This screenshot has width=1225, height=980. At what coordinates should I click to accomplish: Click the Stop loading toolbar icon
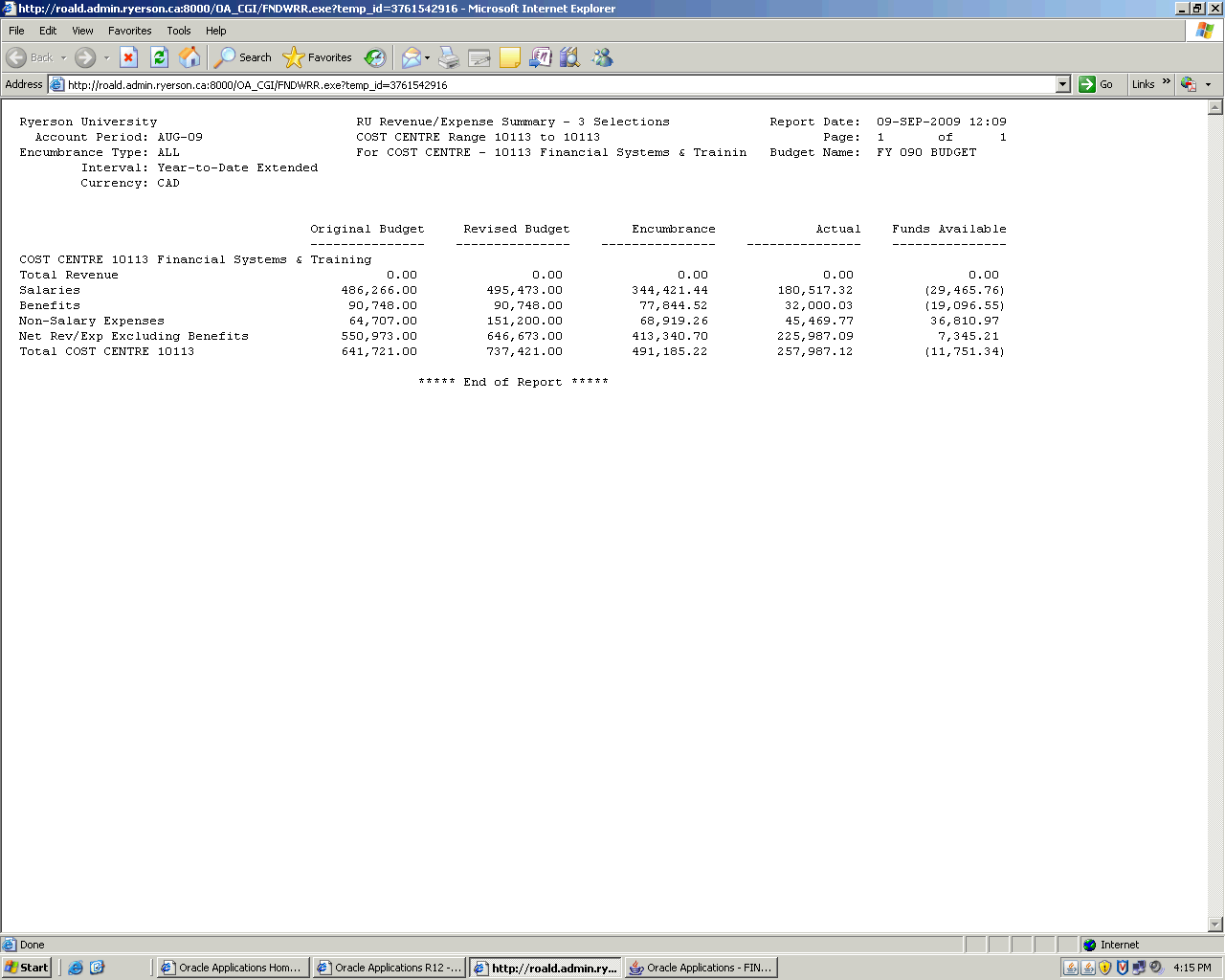coord(128,57)
